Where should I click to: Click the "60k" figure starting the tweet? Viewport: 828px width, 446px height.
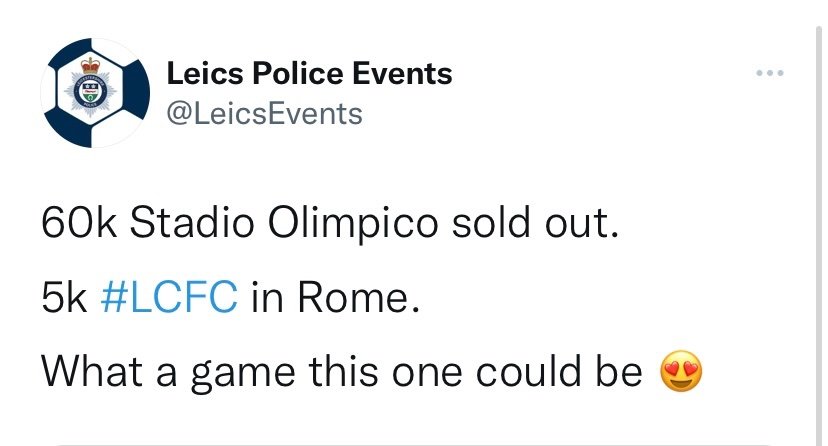pyautogui.click(x=79, y=222)
